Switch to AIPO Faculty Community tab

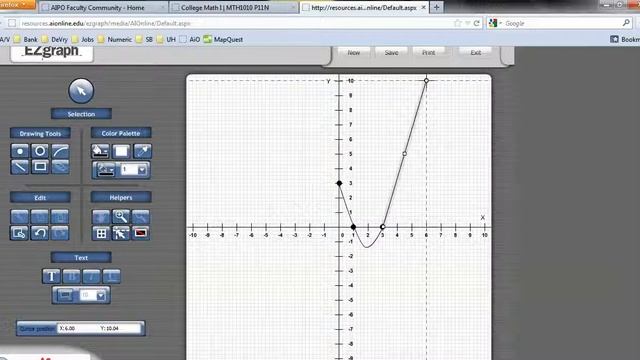(103, 7)
